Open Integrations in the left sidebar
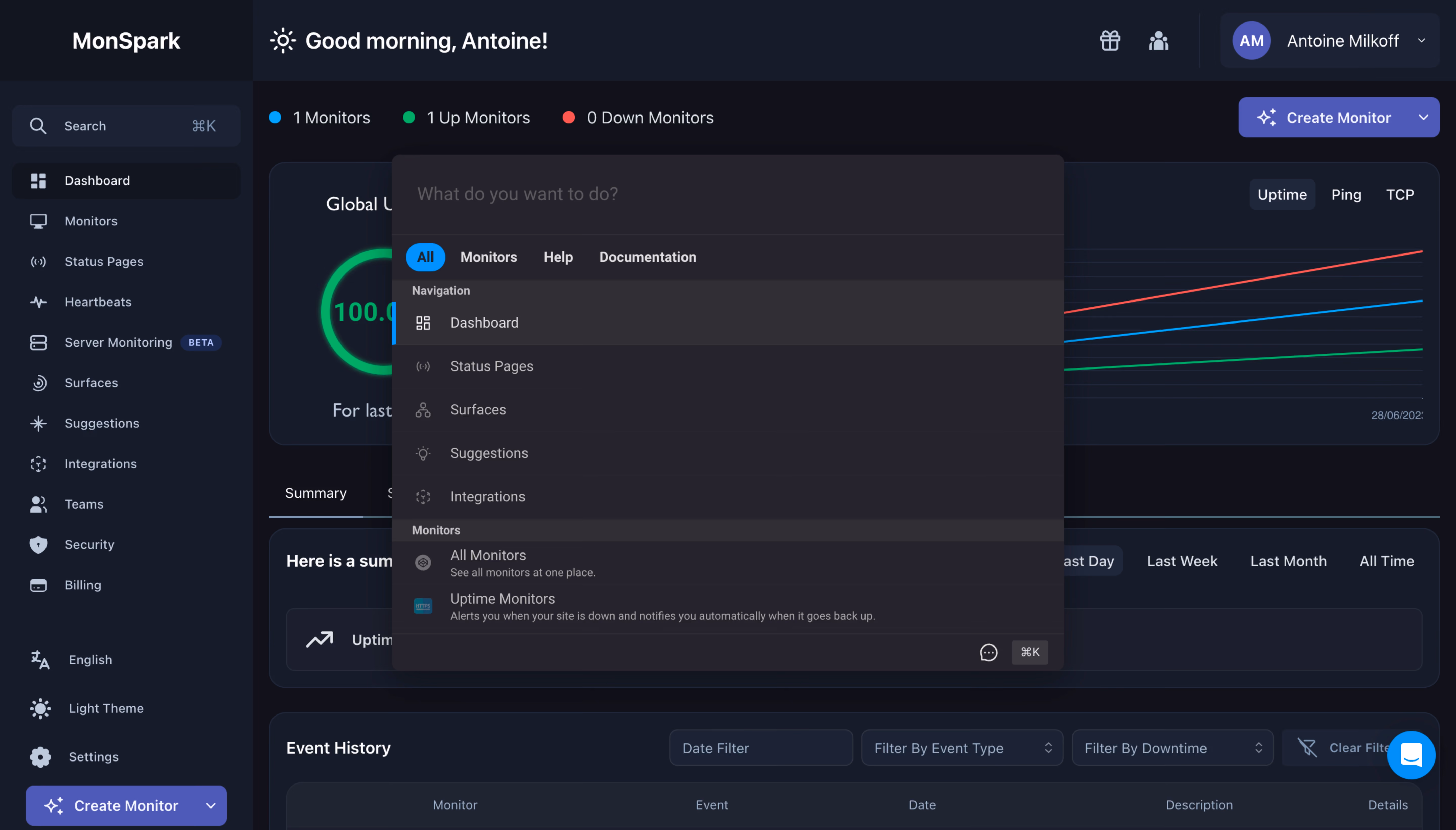 (126, 464)
